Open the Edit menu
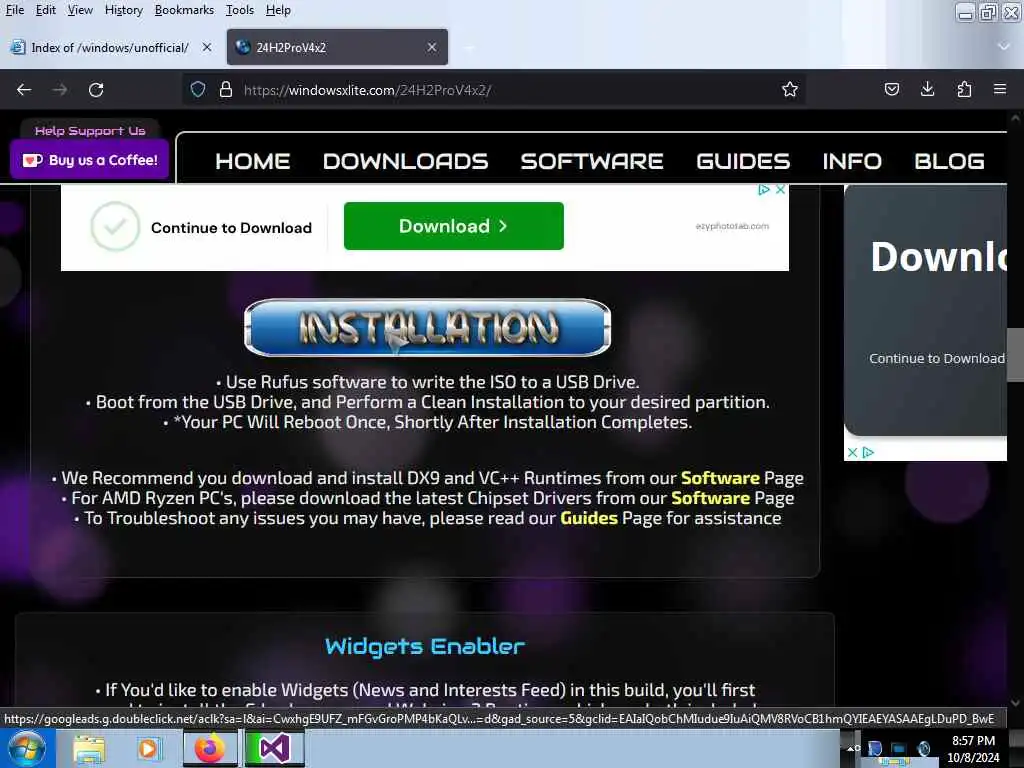Screen dimensions: 1024x768 [x=45, y=10]
